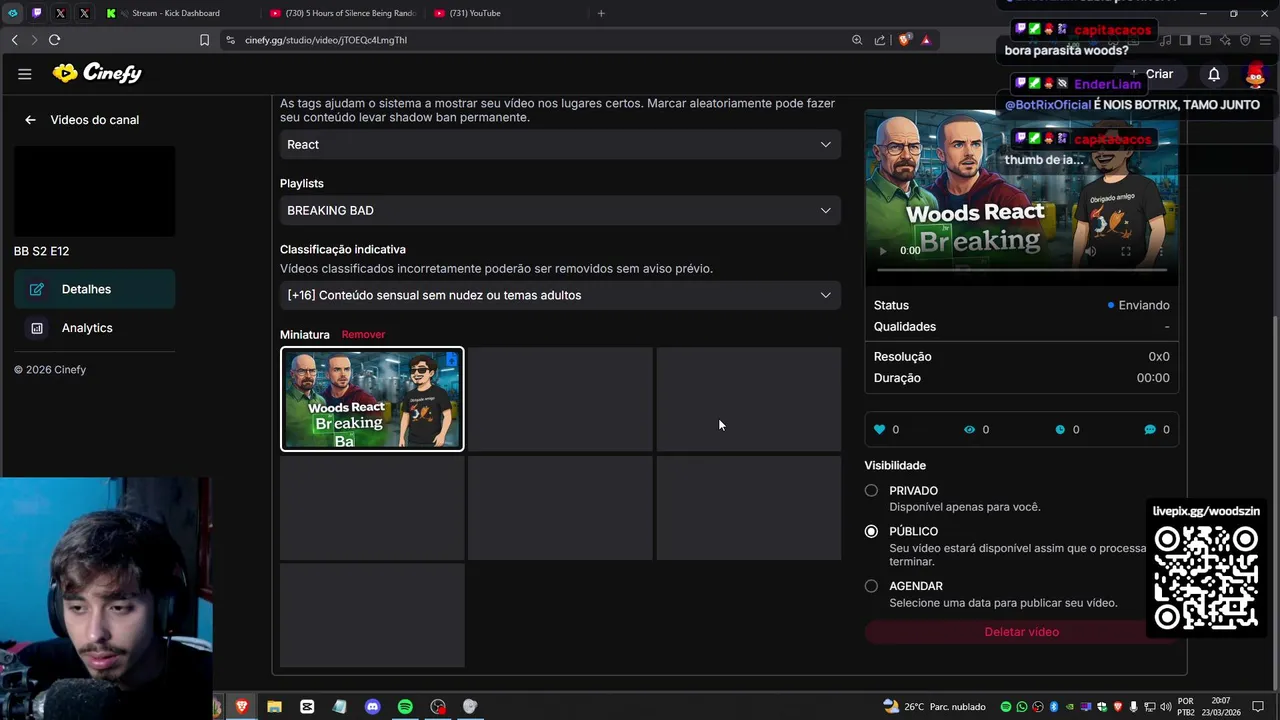
Task: Open the classificação indicativa +16 dropdown
Action: tap(560, 295)
